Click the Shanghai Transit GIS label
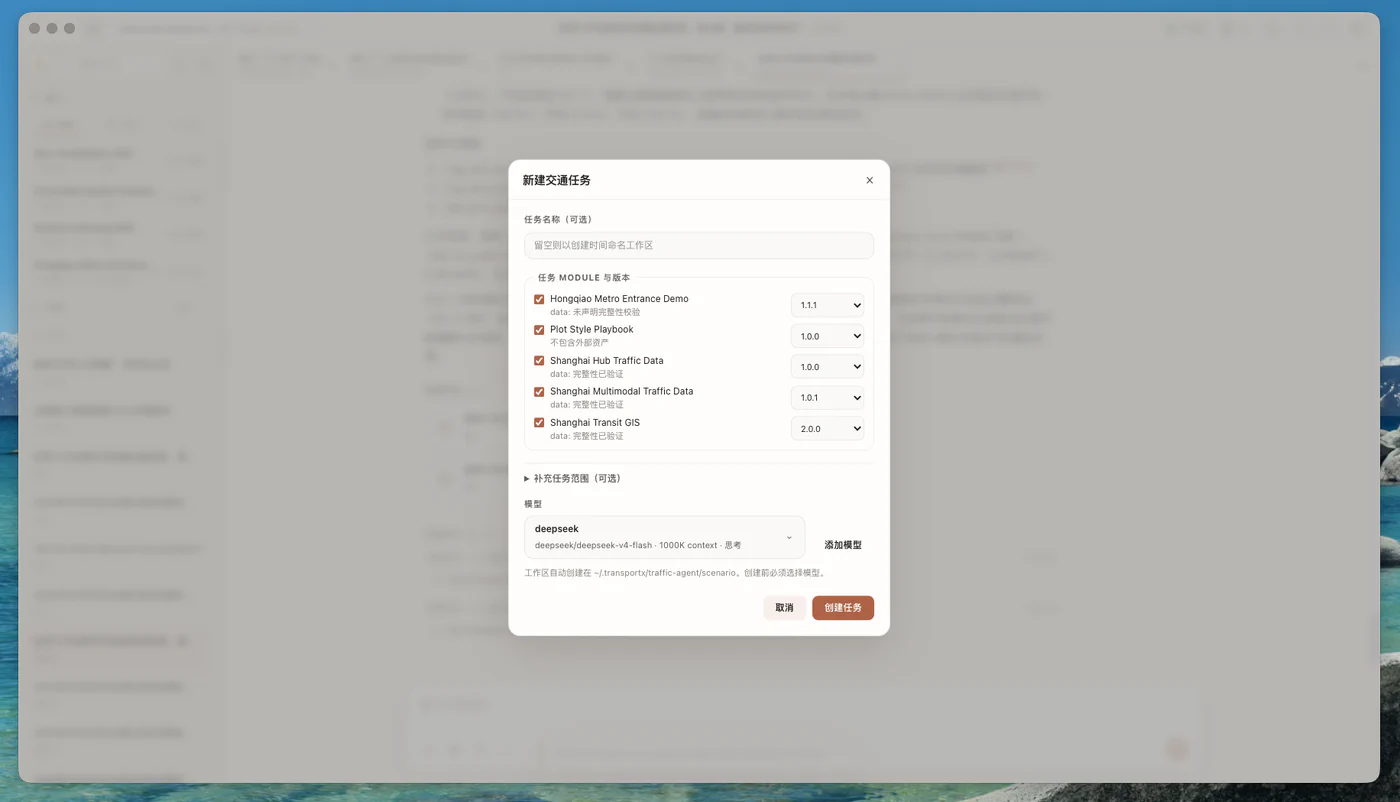 click(595, 423)
